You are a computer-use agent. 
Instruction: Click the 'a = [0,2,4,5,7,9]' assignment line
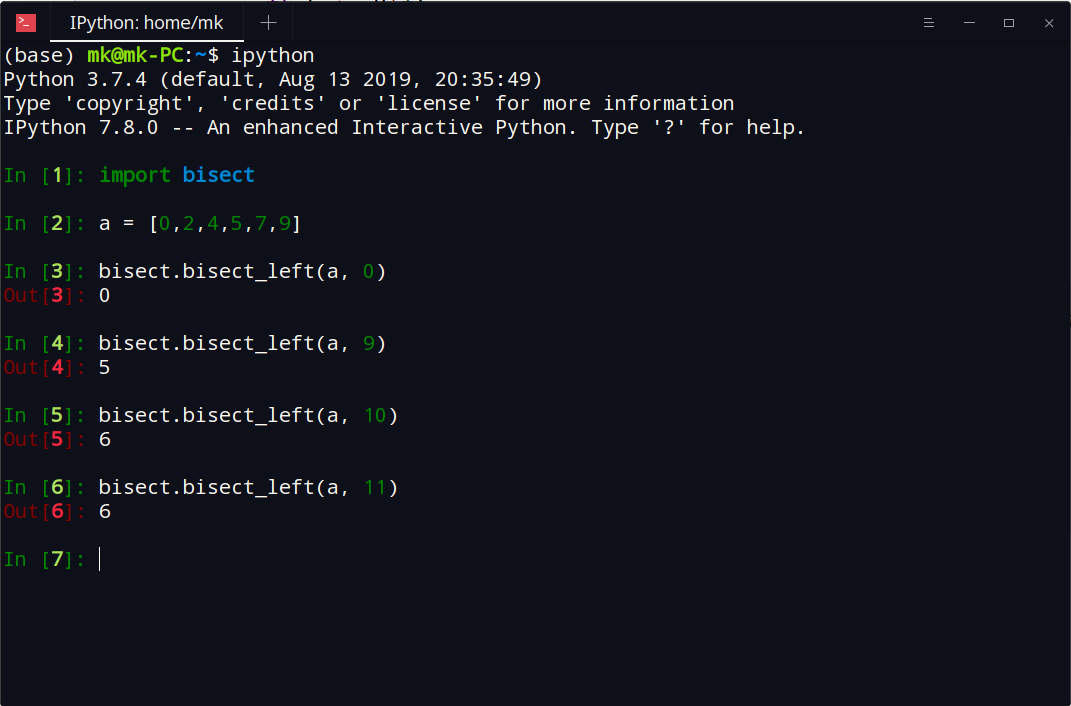coord(199,223)
